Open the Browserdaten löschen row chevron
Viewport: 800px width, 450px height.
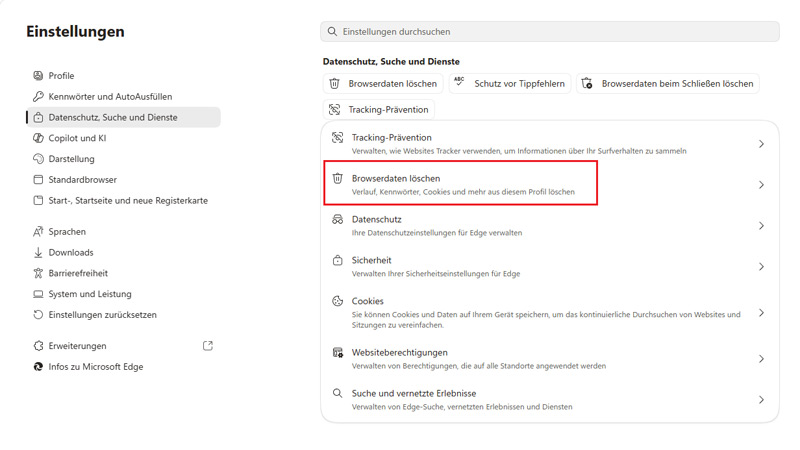click(x=761, y=185)
